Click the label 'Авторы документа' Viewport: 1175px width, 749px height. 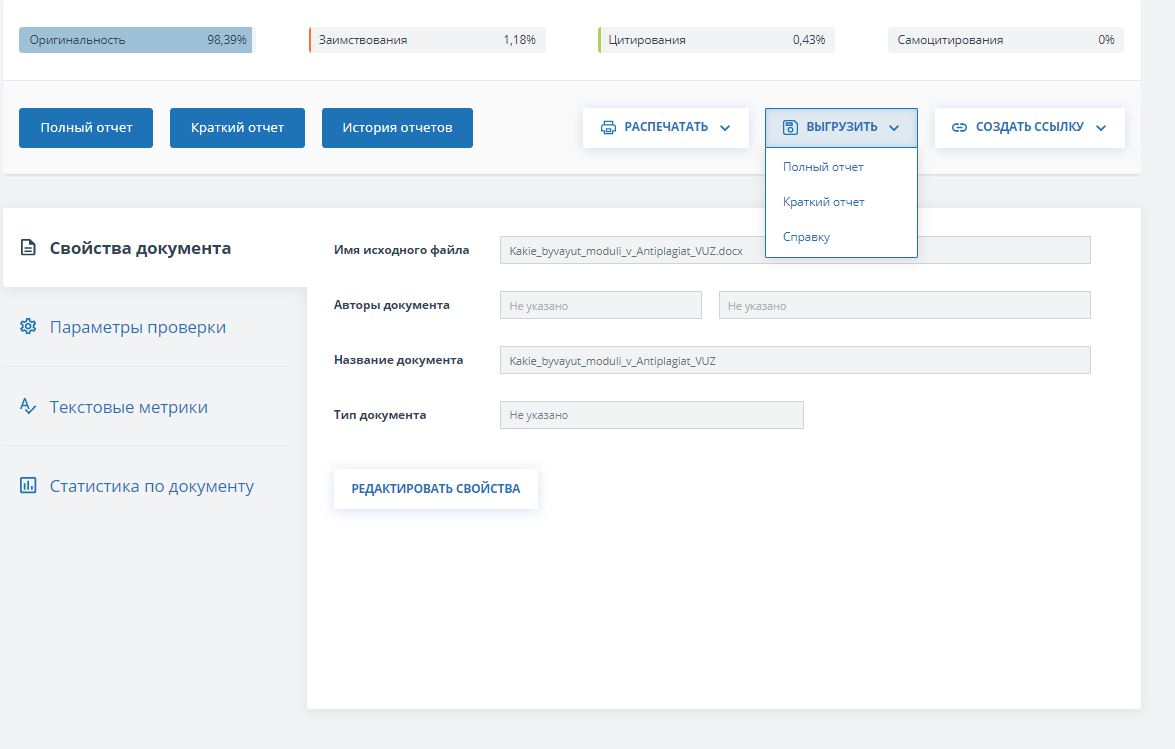(x=392, y=305)
